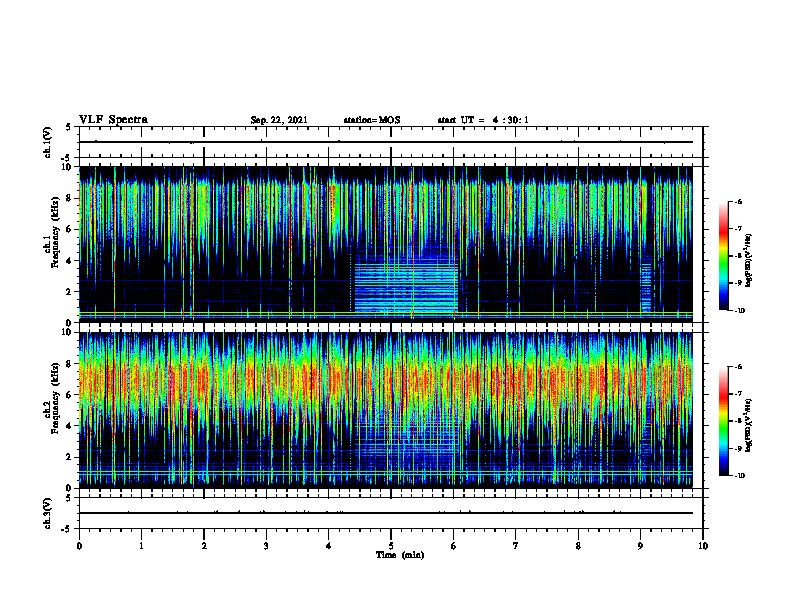Click the "ch.1(V)" waveform axis label
Screen dimensions: 792x612
point(47,142)
